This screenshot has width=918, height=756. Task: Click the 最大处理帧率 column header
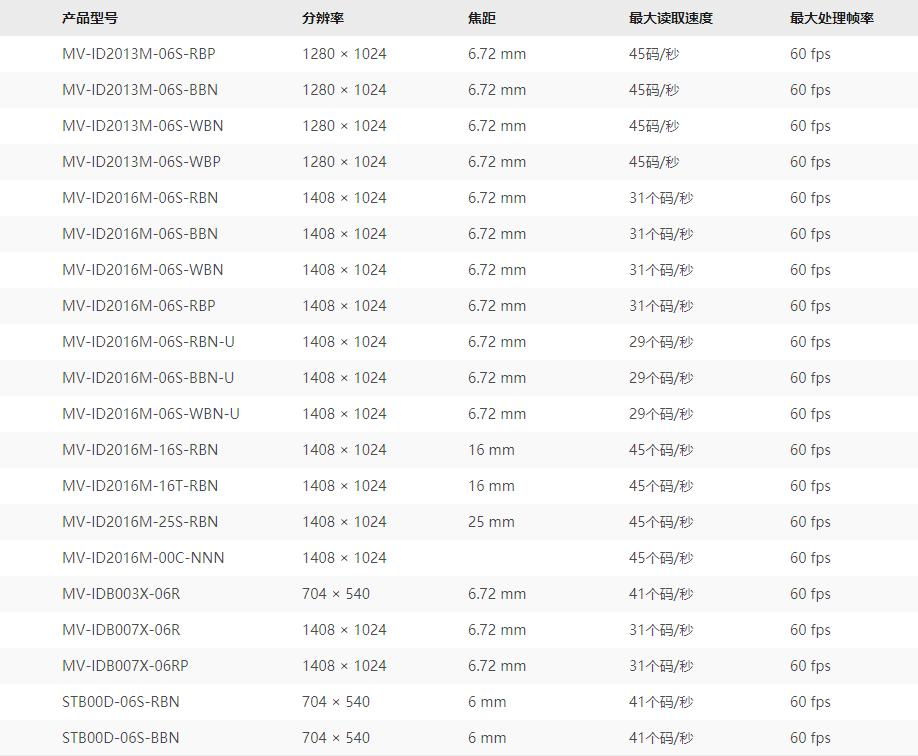pos(831,18)
